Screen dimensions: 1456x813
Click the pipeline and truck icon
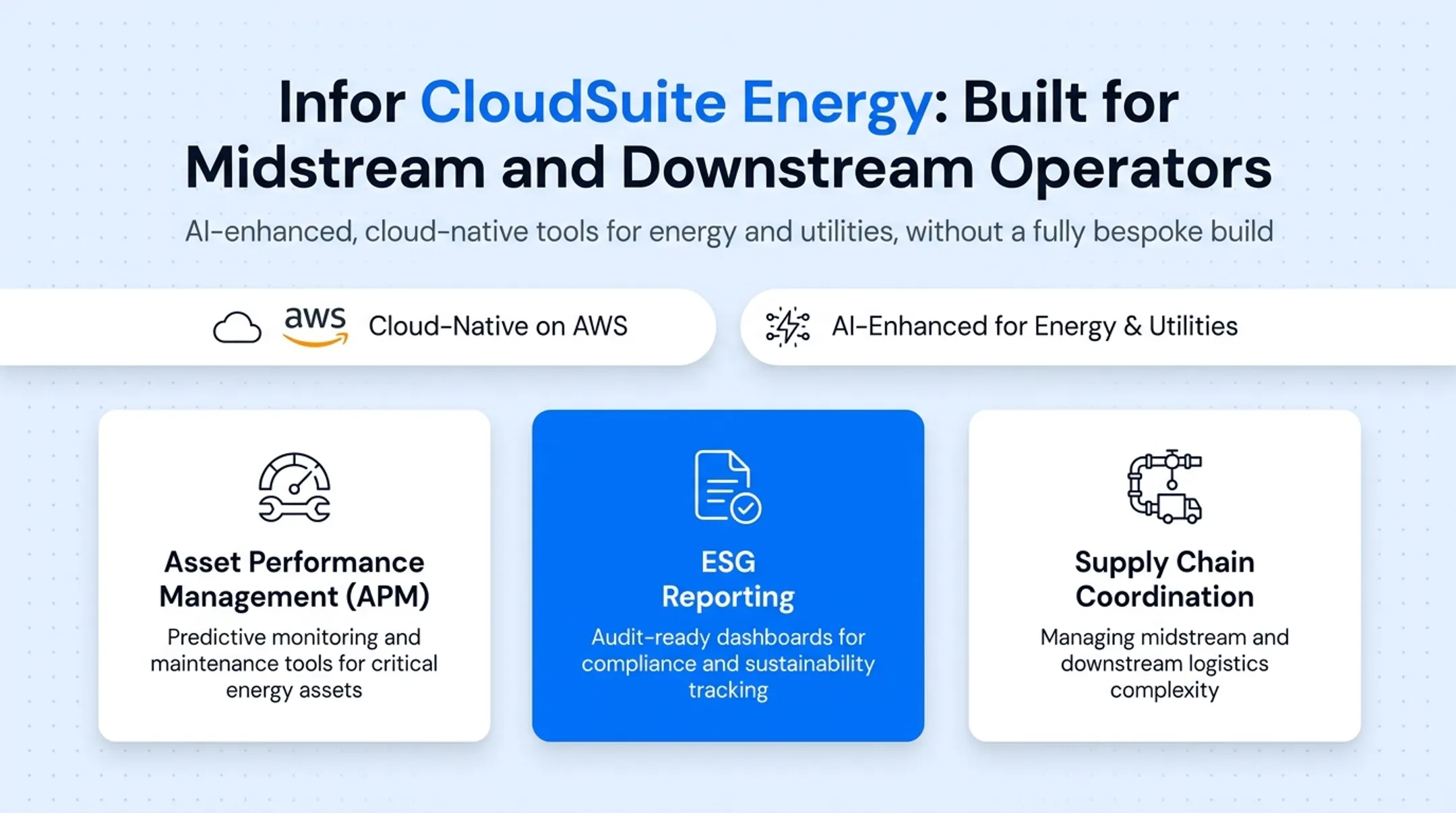click(1164, 487)
